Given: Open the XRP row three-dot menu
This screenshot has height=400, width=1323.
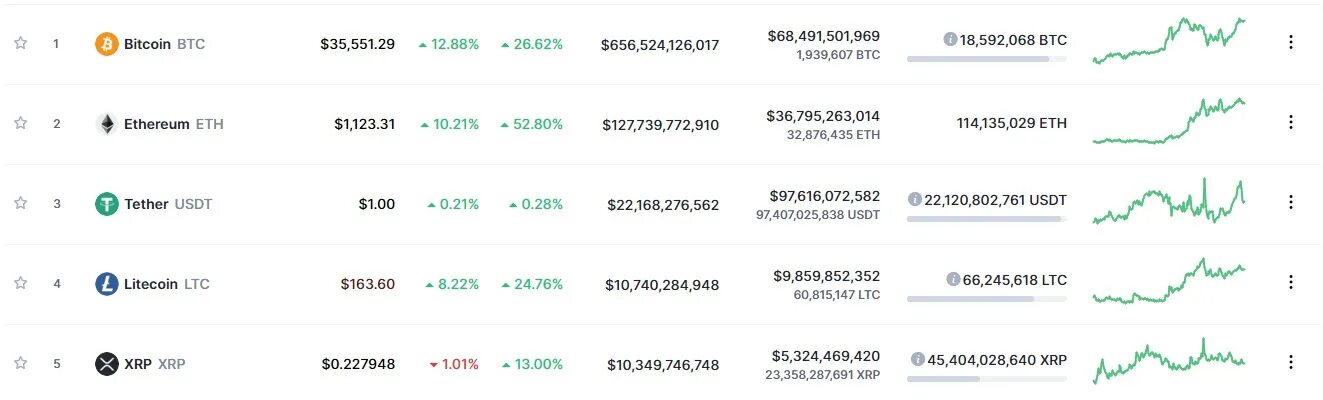Looking at the screenshot, I should pos(1290,362).
